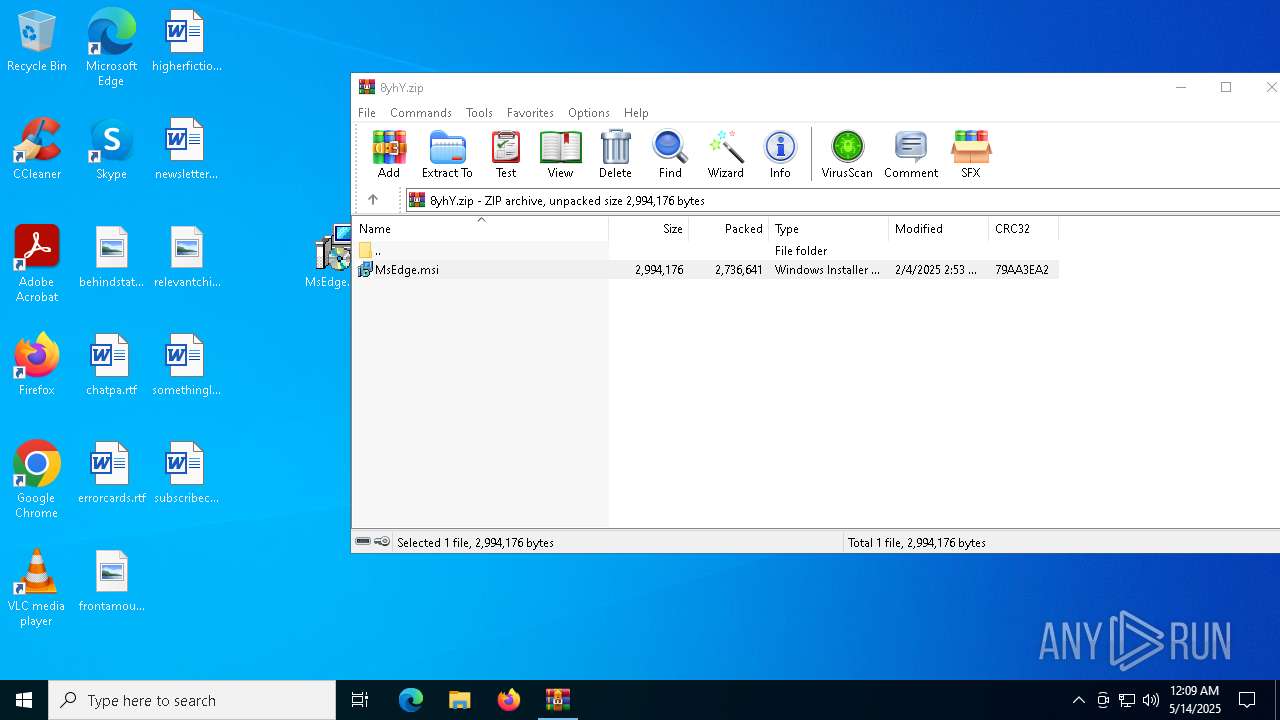Select the parent folder '..' row
The width and height of the screenshot is (1280, 720).
tap(706, 251)
